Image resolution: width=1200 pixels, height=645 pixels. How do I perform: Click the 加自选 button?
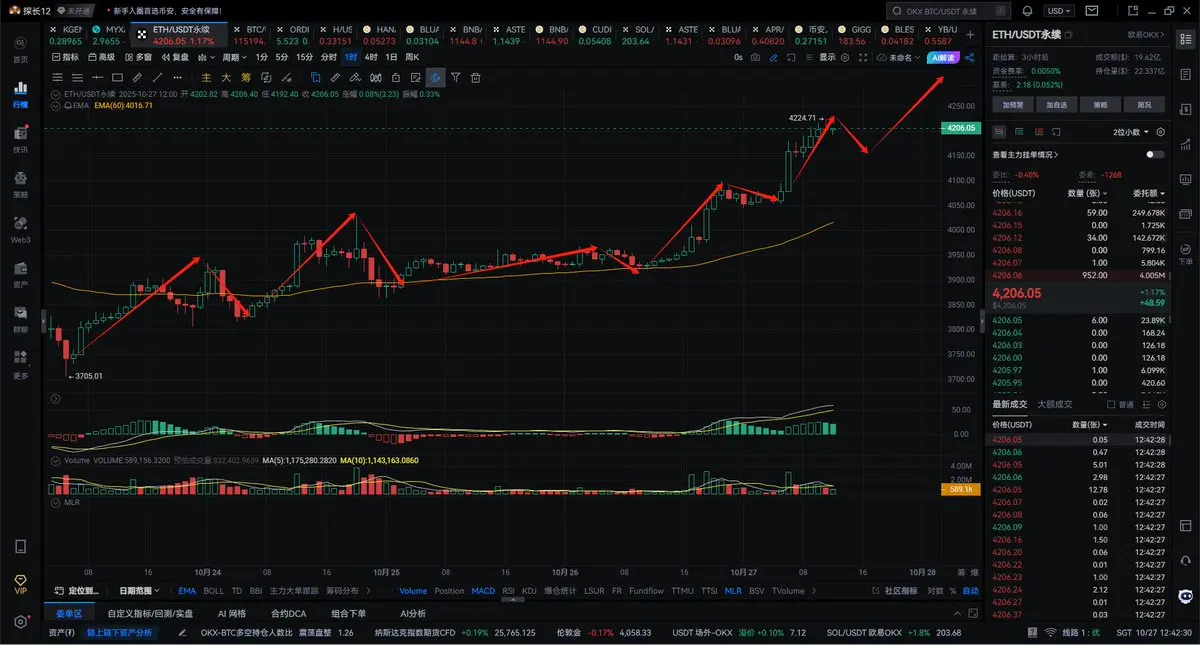[x=1056, y=104]
